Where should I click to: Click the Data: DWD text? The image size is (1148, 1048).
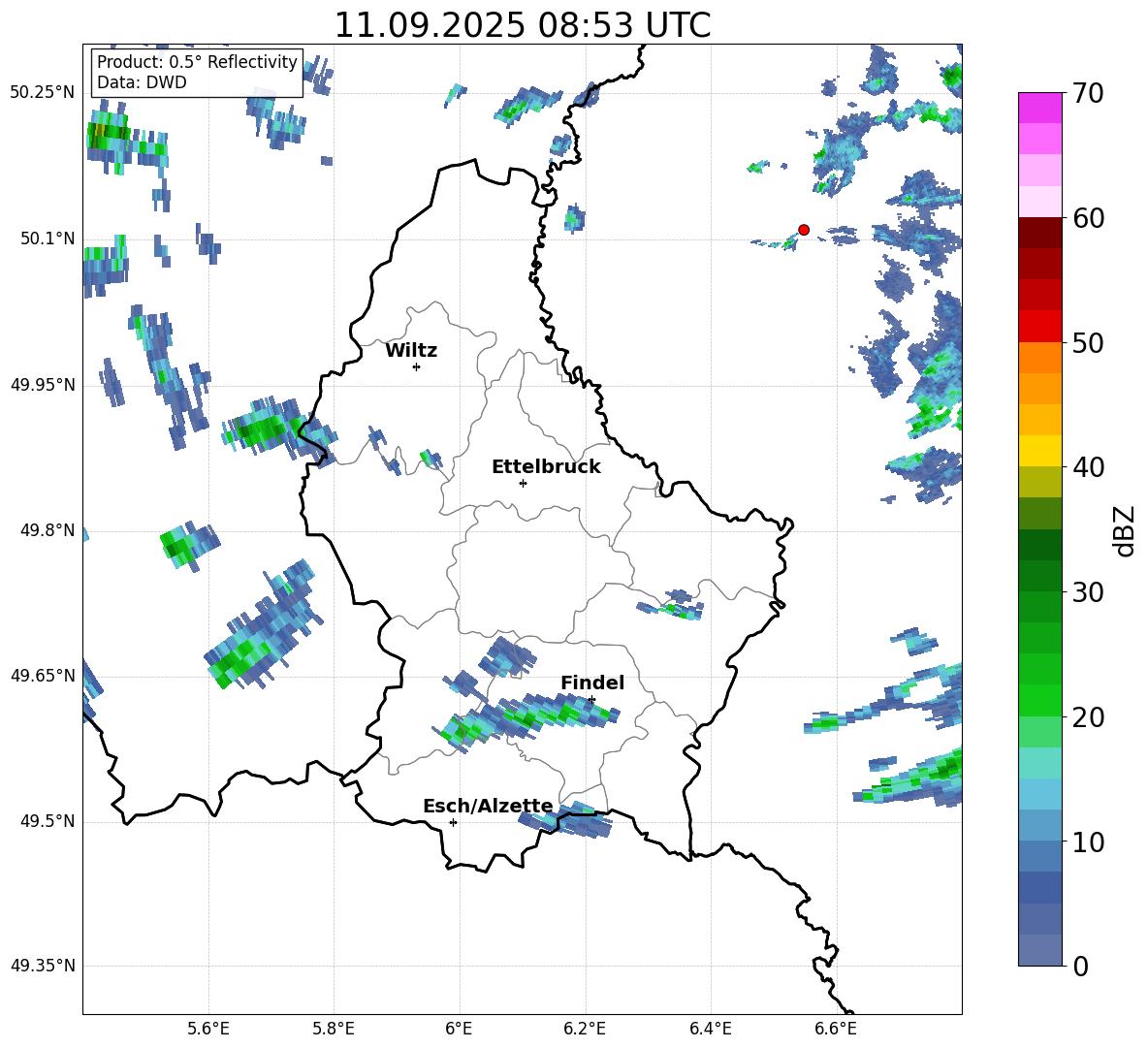(142, 82)
